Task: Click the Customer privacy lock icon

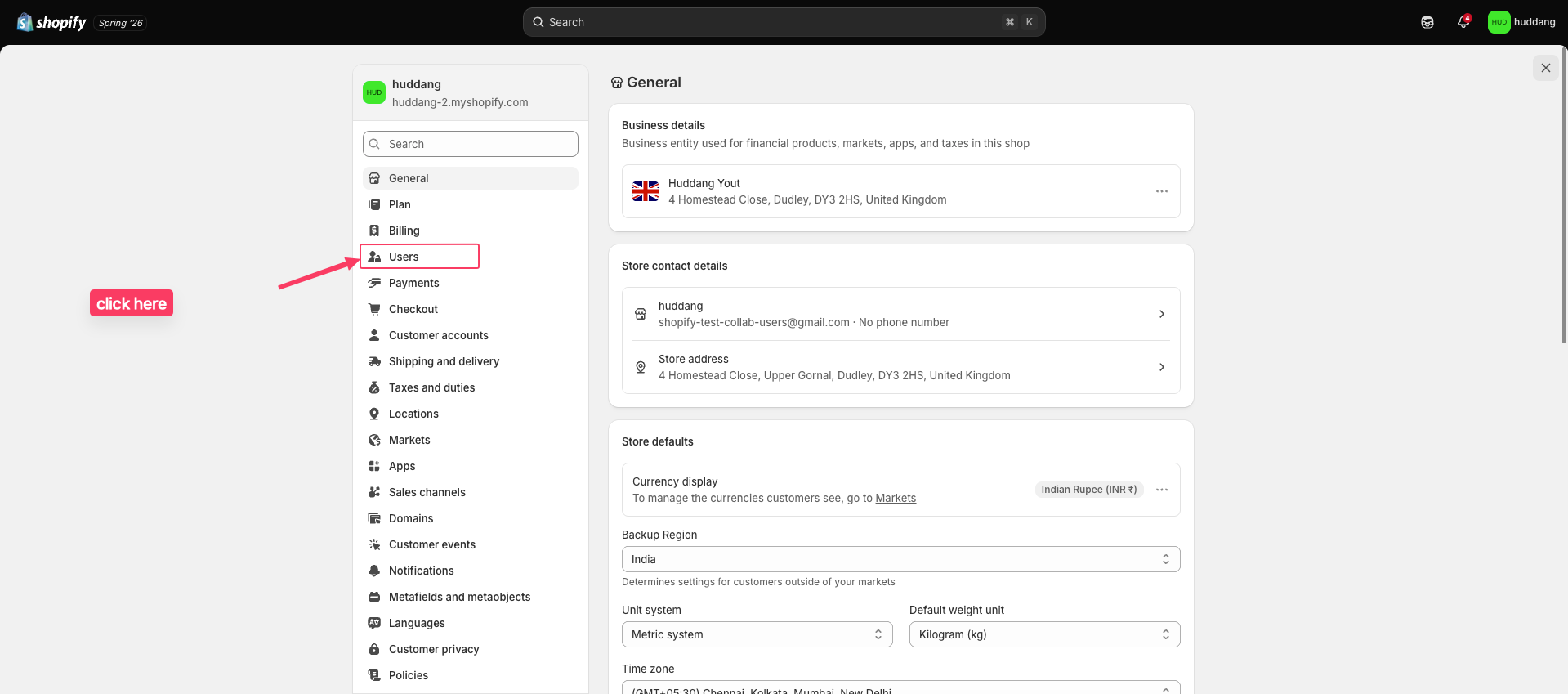Action: [374, 649]
